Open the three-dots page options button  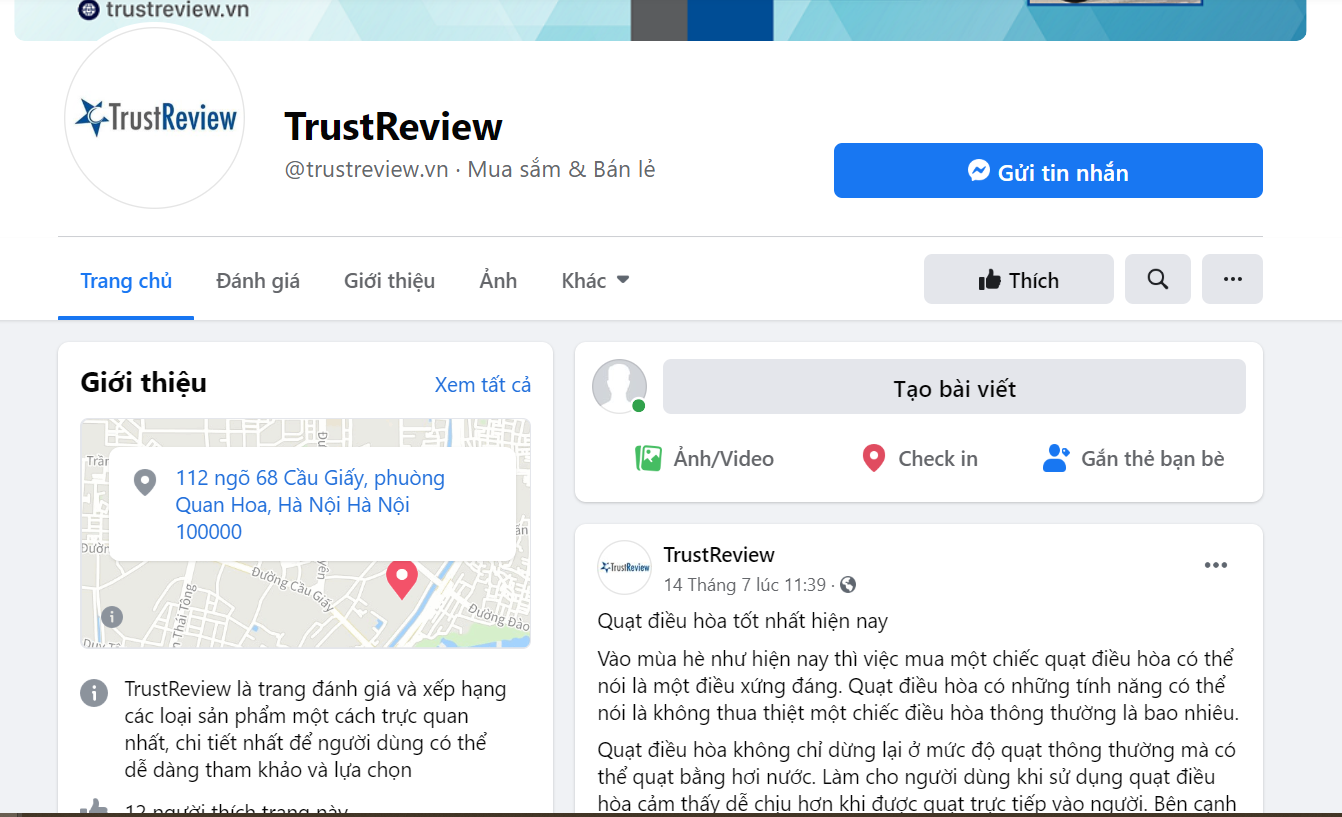click(1232, 279)
